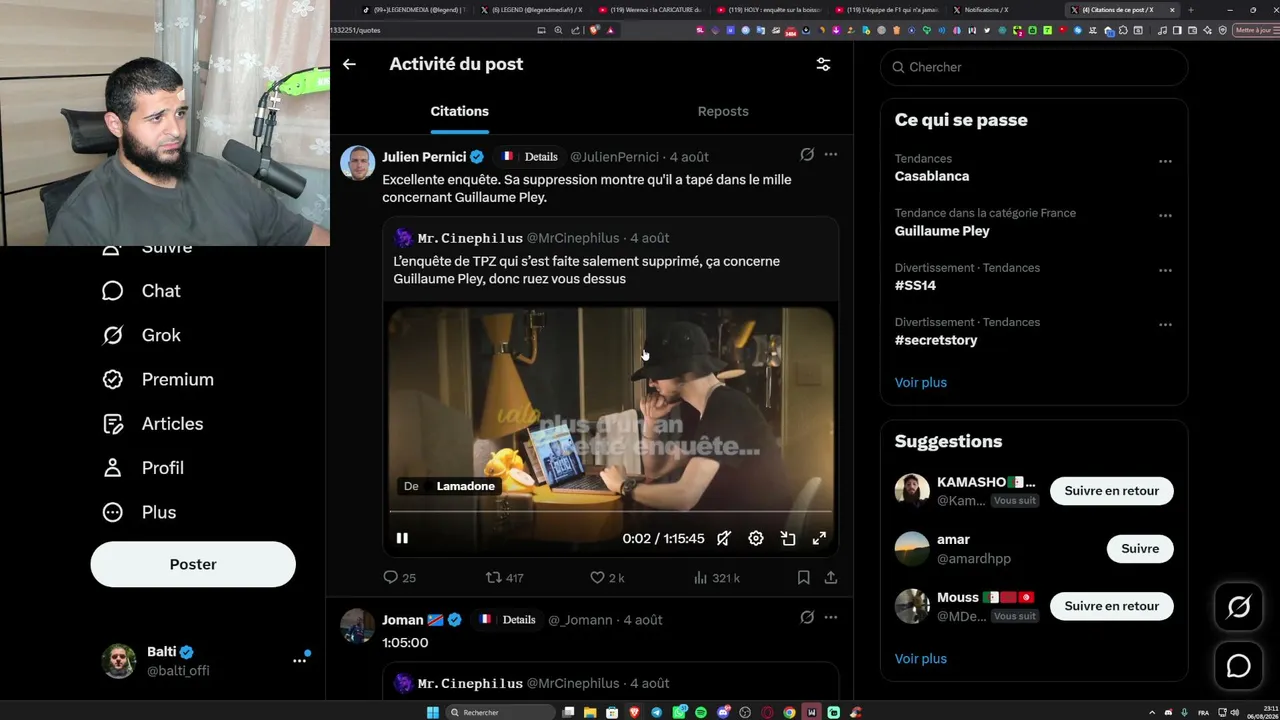Open Joman's profile avatar
The width and height of the screenshot is (1280, 720).
pyautogui.click(x=358, y=626)
